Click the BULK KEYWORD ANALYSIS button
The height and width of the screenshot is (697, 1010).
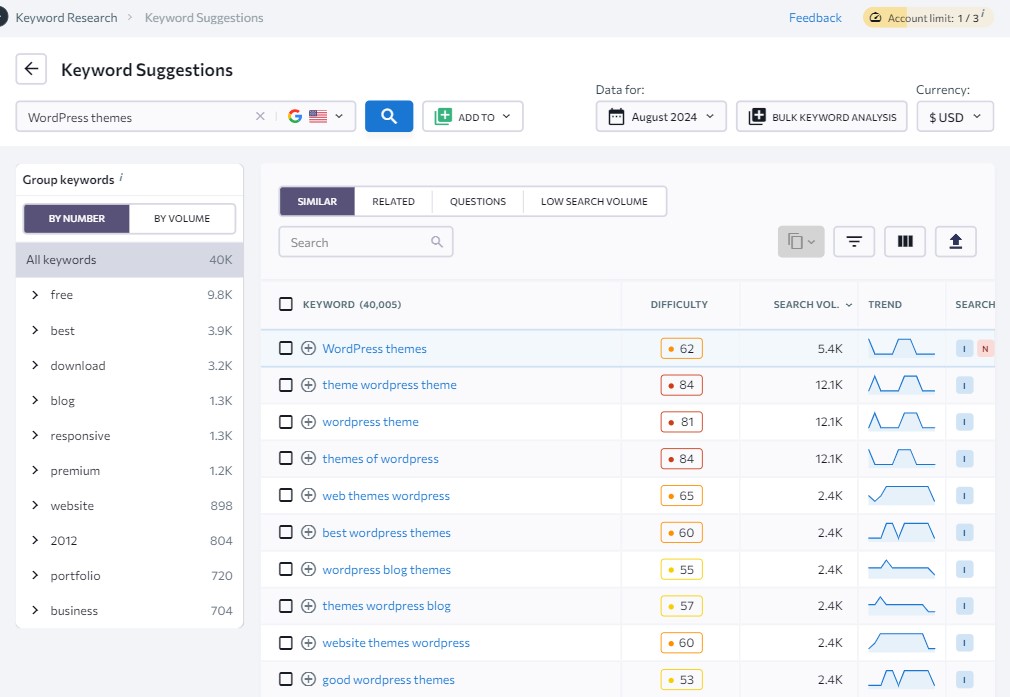point(822,117)
